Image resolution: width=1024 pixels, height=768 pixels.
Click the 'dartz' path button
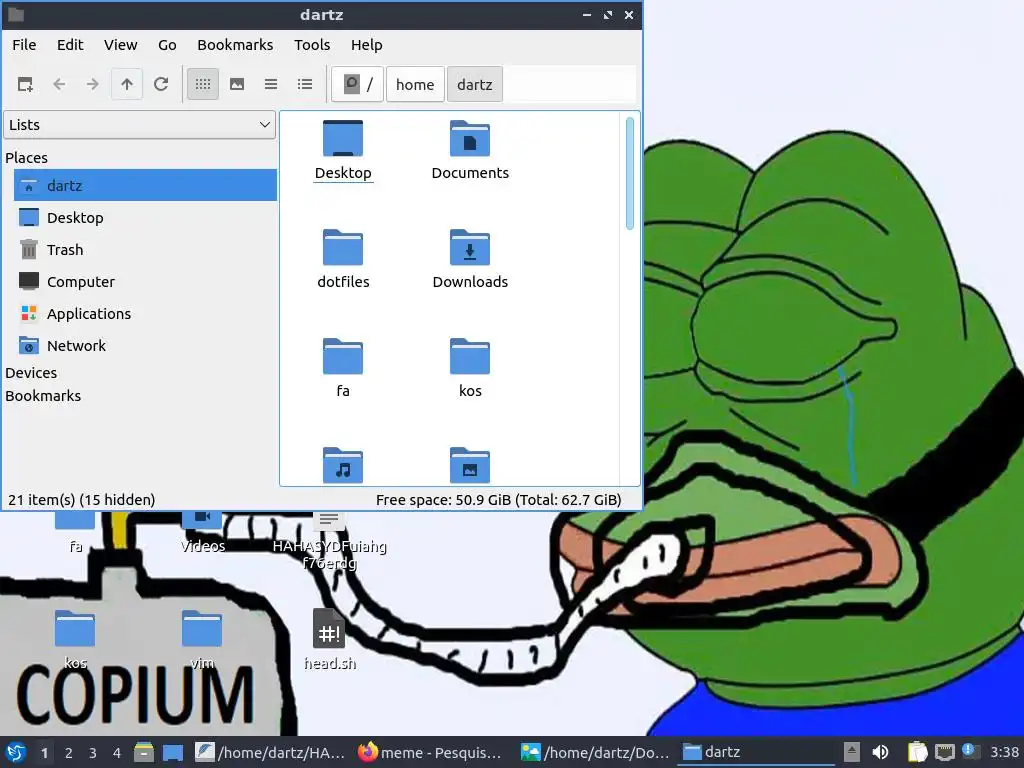pyautogui.click(x=475, y=84)
